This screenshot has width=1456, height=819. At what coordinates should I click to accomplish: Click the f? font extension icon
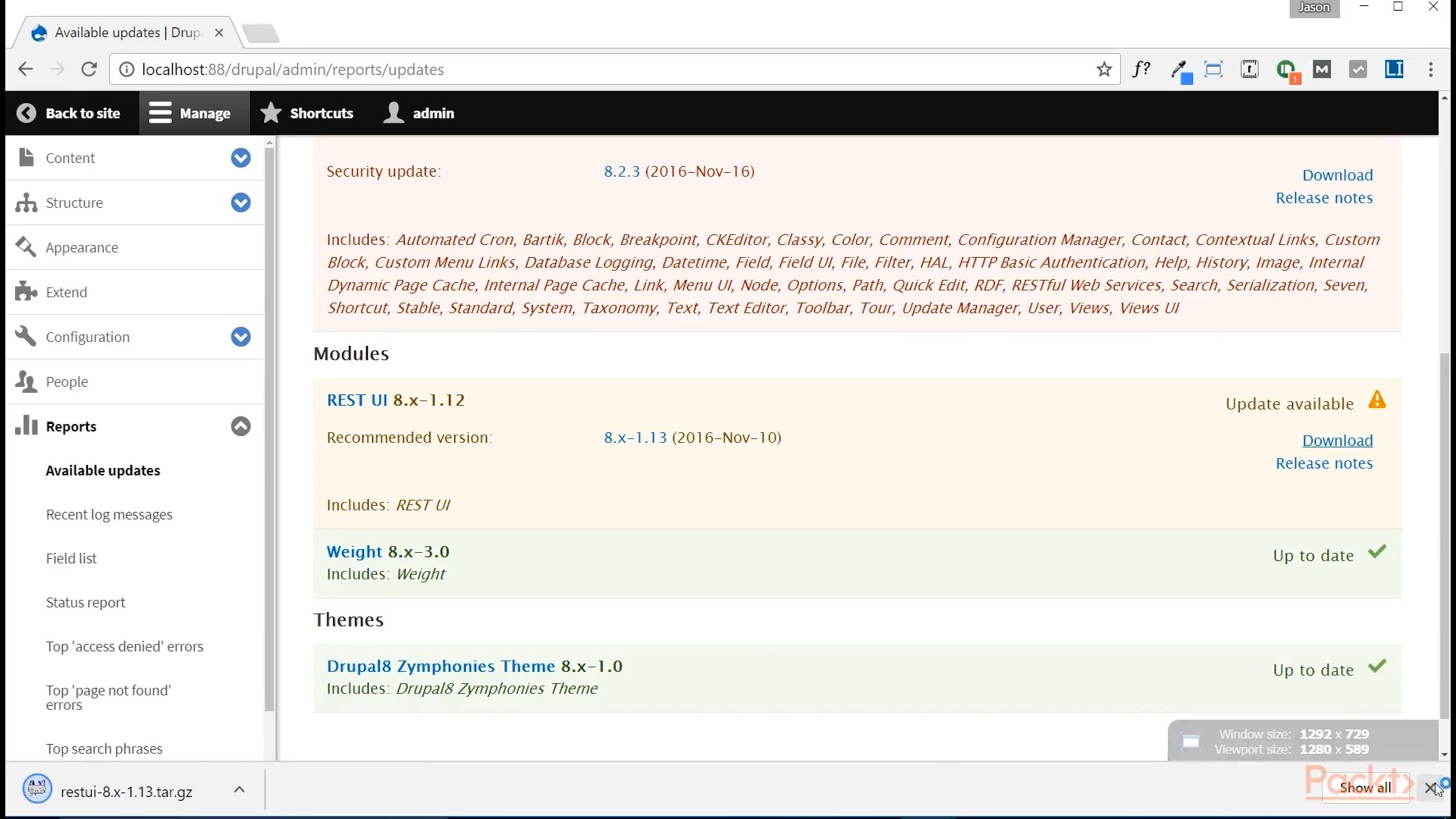pyautogui.click(x=1141, y=70)
